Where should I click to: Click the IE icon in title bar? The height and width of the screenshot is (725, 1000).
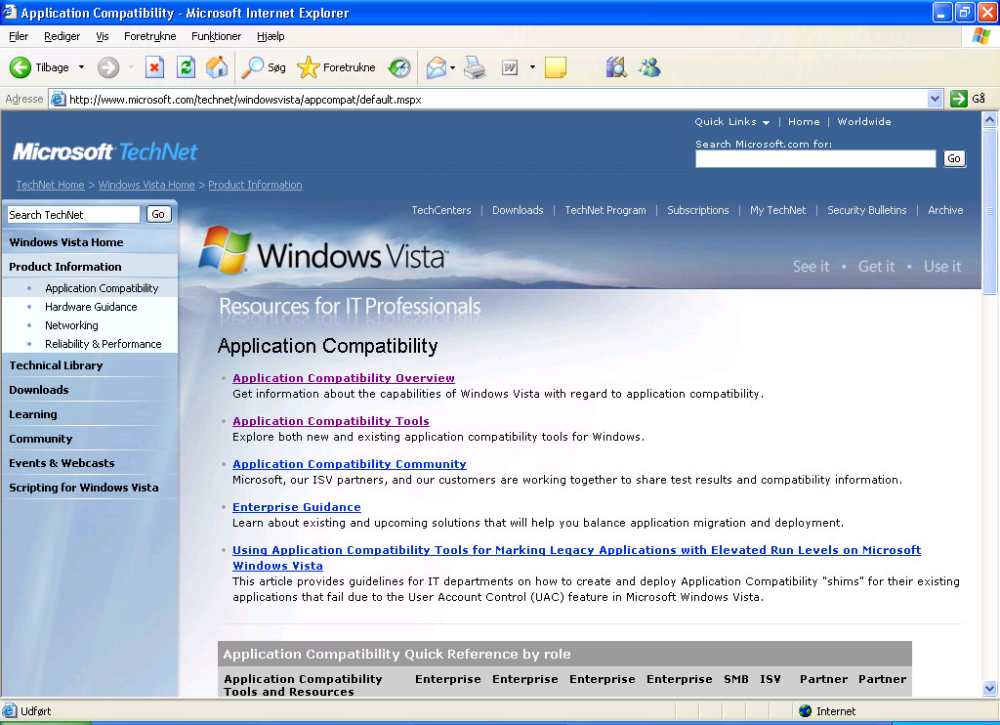[10, 12]
